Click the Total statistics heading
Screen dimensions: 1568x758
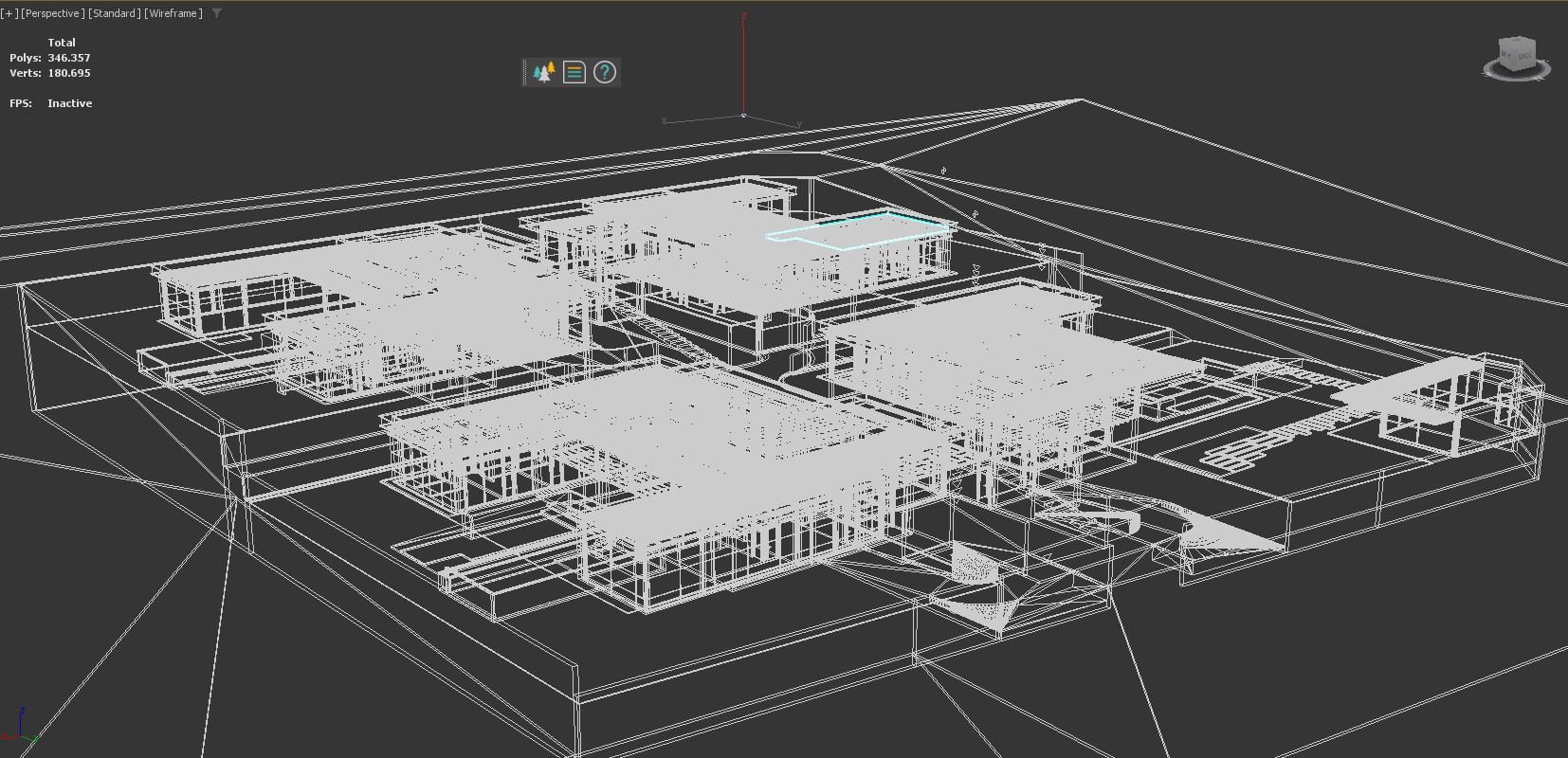pos(62,43)
